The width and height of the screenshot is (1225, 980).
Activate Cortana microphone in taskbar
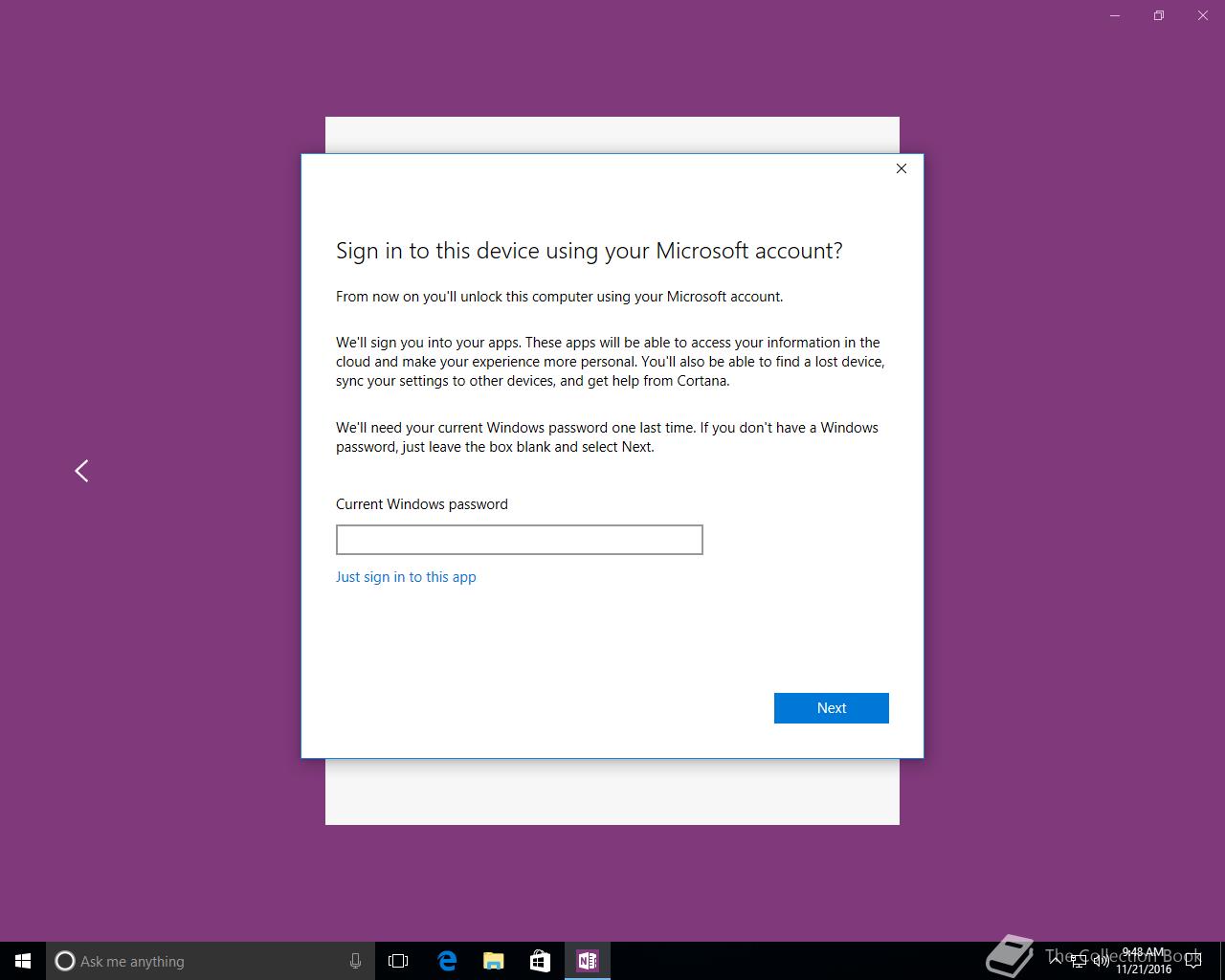(x=355, y=961)
